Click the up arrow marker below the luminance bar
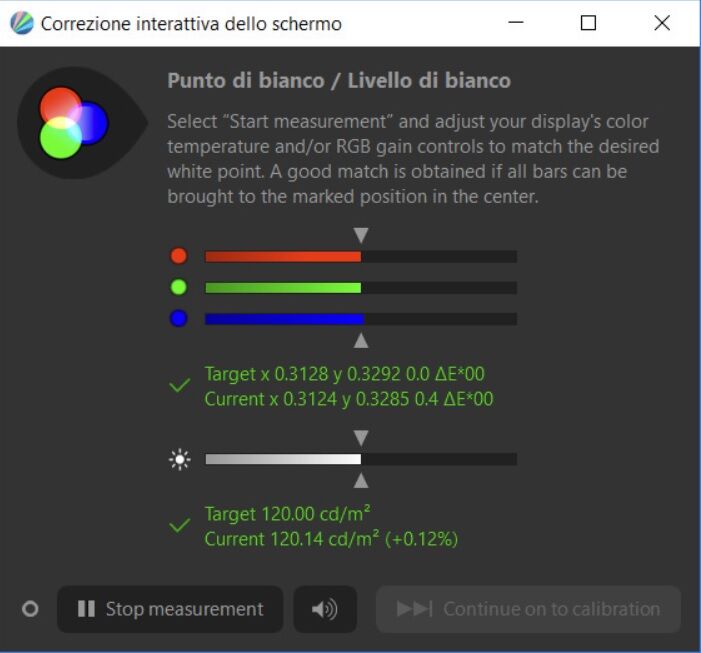 [361, 480]
